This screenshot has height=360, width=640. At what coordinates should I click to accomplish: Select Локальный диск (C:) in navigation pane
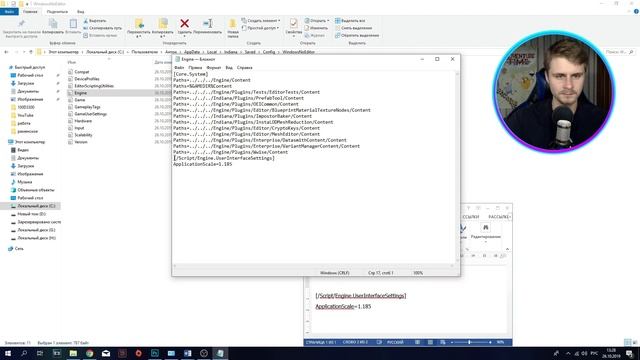pos(36,206)
